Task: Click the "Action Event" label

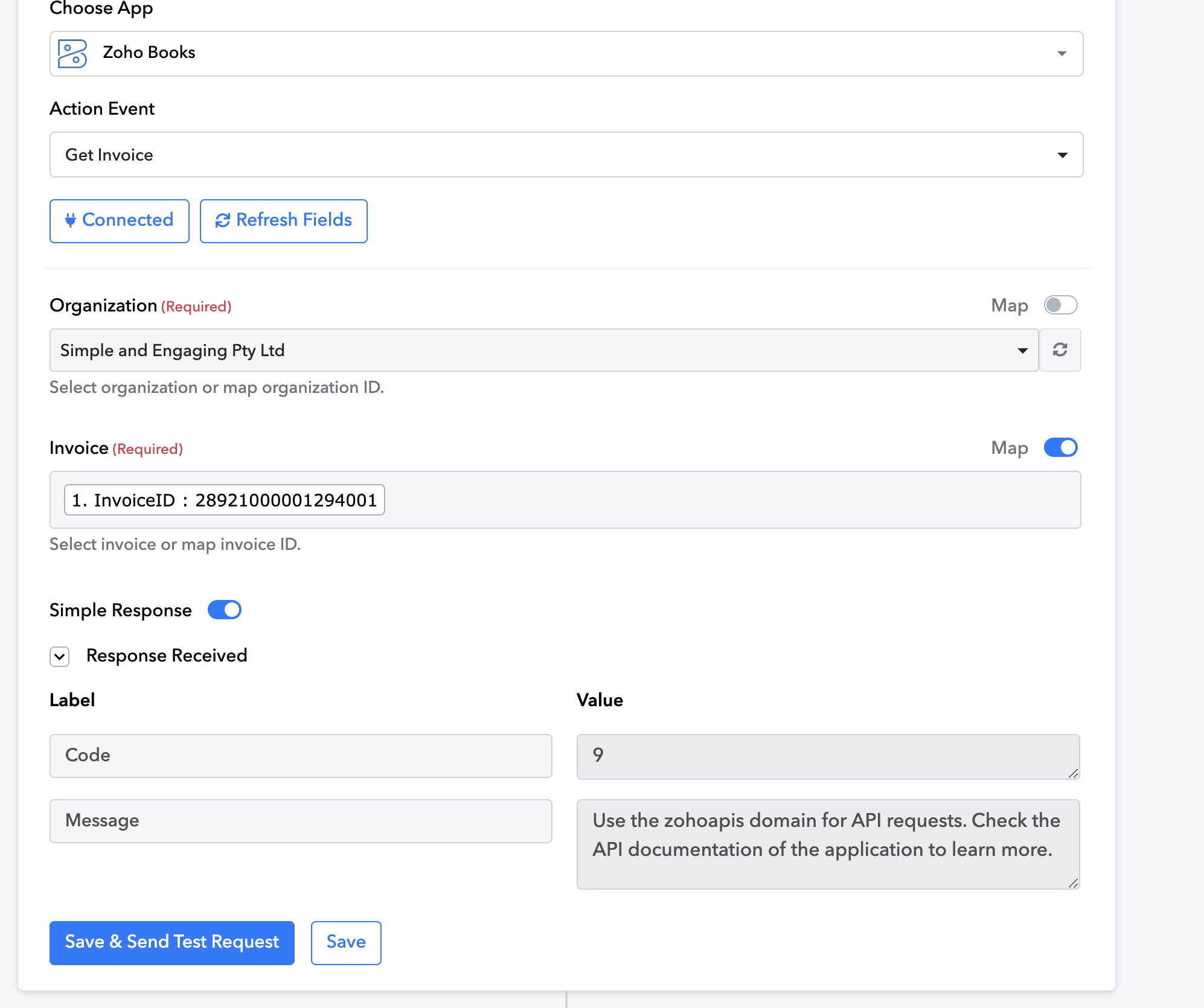Action: pyautogui.click(x=102, y=109)
